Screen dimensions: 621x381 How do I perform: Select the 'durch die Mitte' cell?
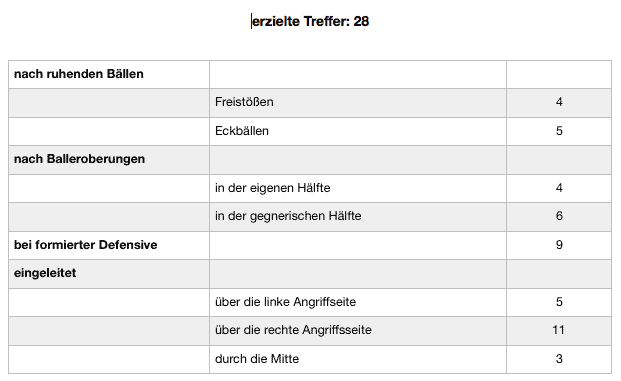click(358, 359)
